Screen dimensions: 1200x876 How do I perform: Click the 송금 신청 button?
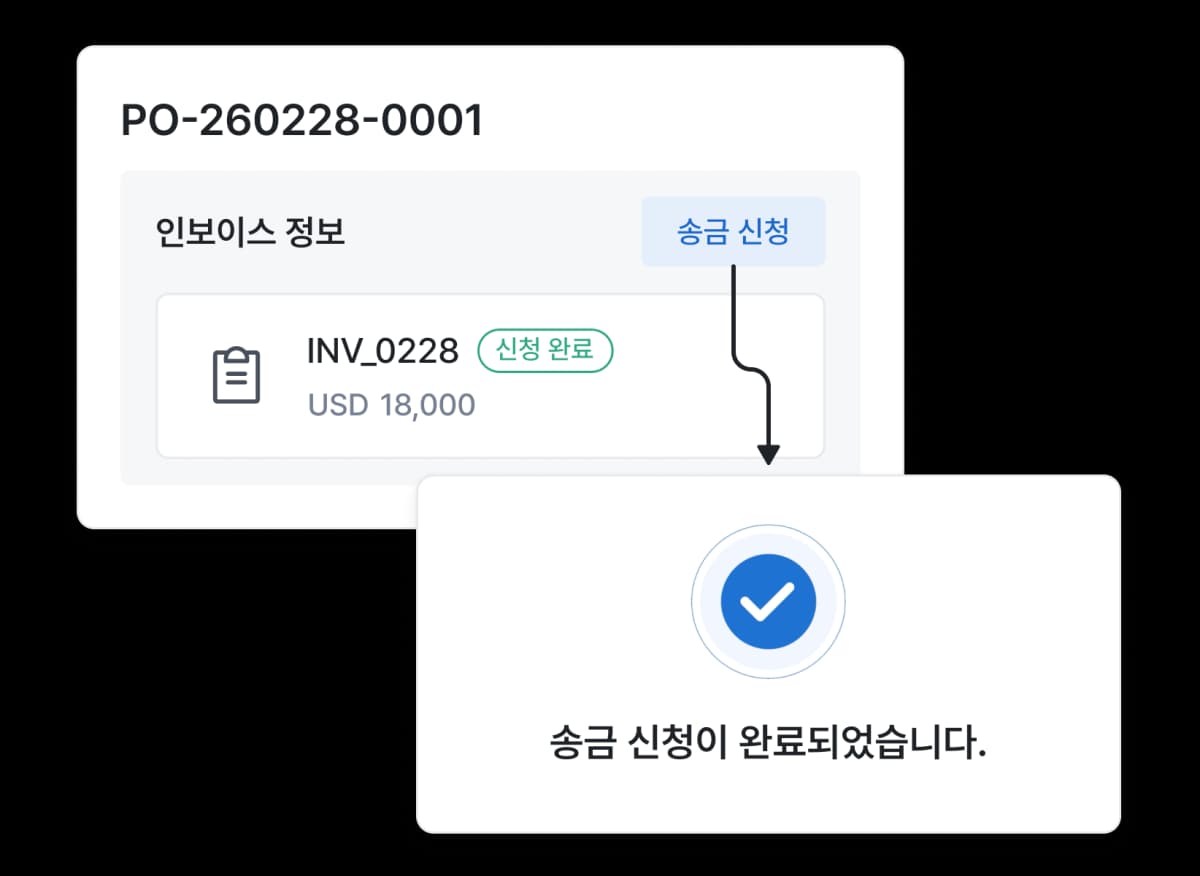[733, 232]
